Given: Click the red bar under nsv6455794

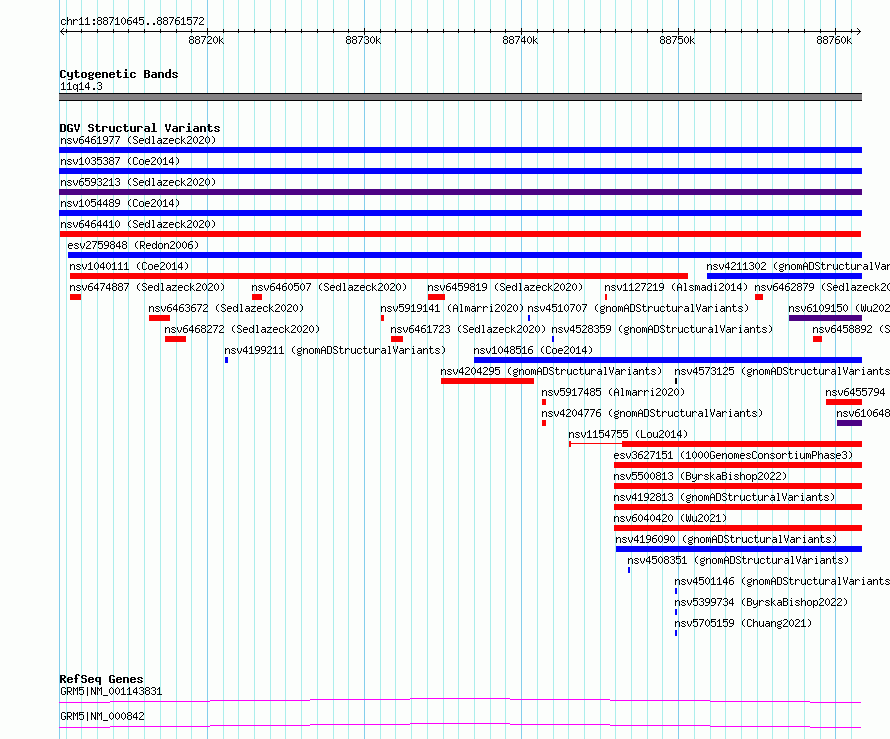Looking at the screenshot, I should pos(844,402).
